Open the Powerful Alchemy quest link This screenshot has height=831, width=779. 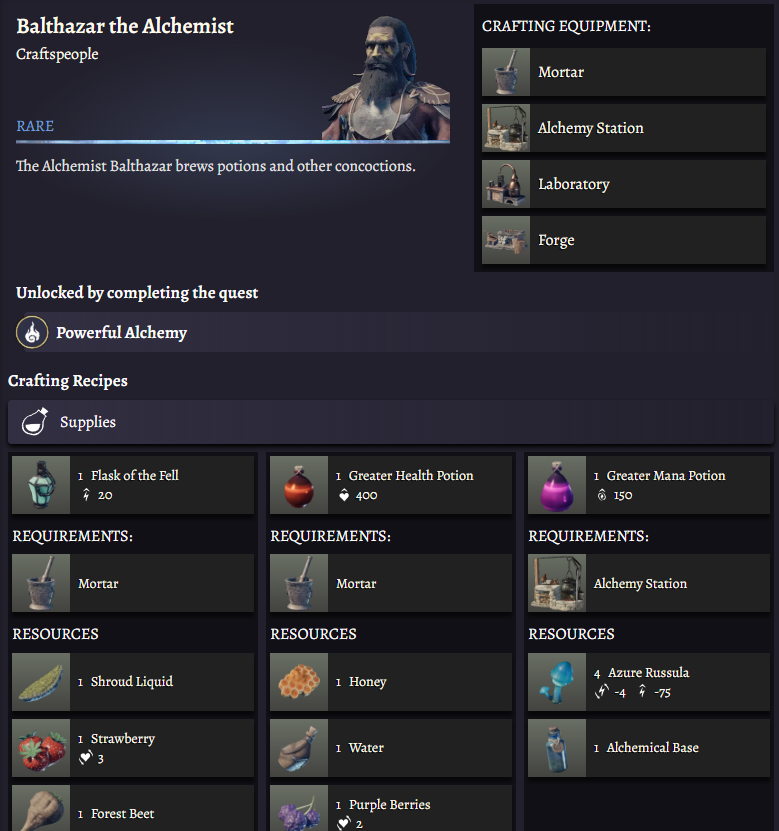[121, 332]
